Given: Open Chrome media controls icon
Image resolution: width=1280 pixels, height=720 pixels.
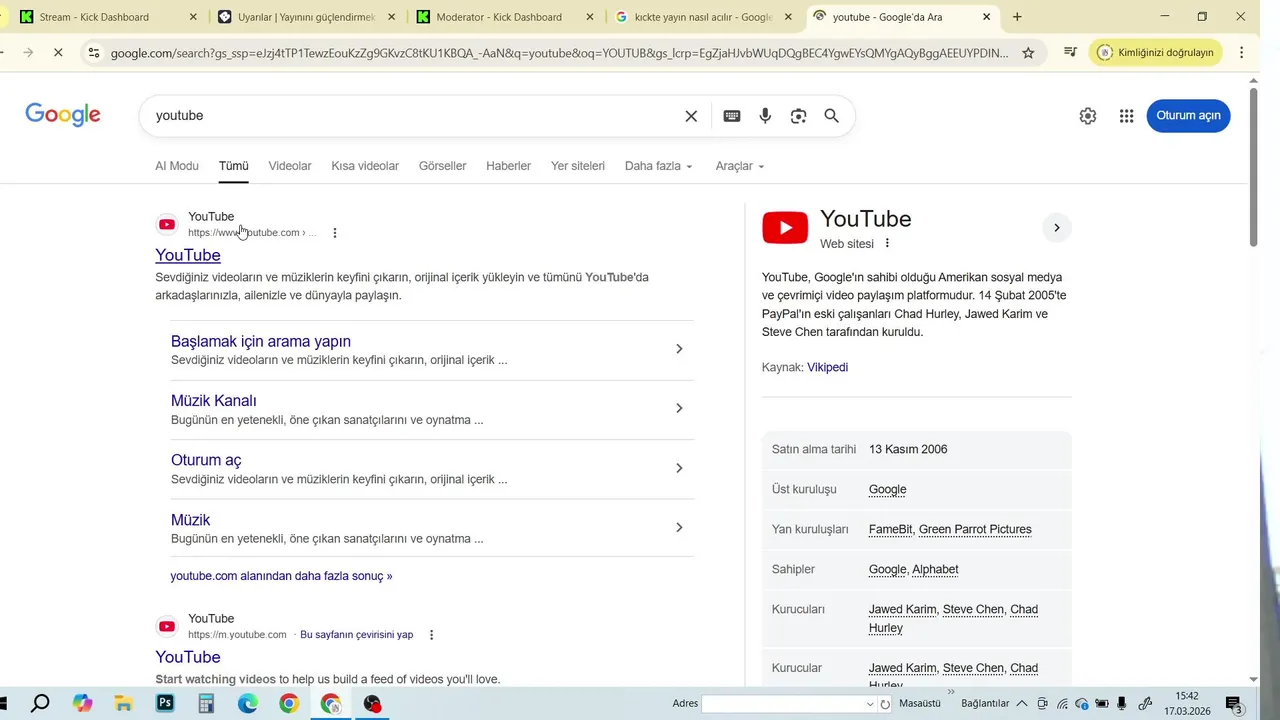Looking at the screenshot, I should pyautogui.click(x=1070, y=53).
